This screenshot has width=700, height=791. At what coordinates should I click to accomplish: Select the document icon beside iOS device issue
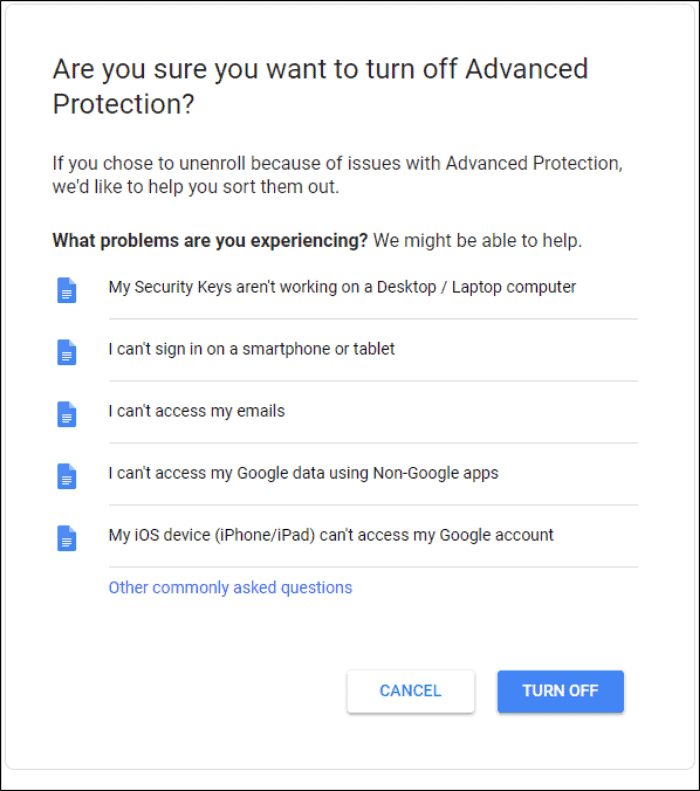pos(67,538)
